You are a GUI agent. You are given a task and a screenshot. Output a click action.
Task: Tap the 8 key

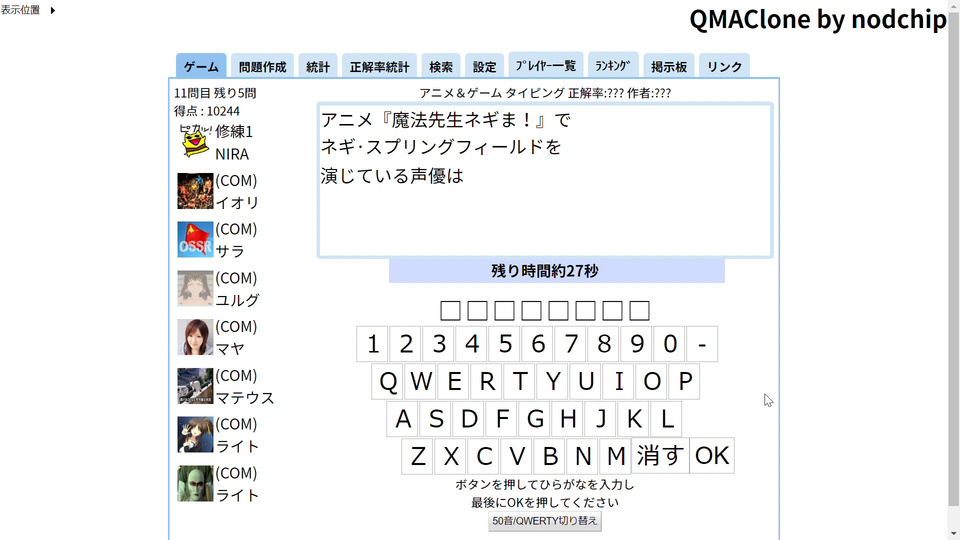pos(604,344)
